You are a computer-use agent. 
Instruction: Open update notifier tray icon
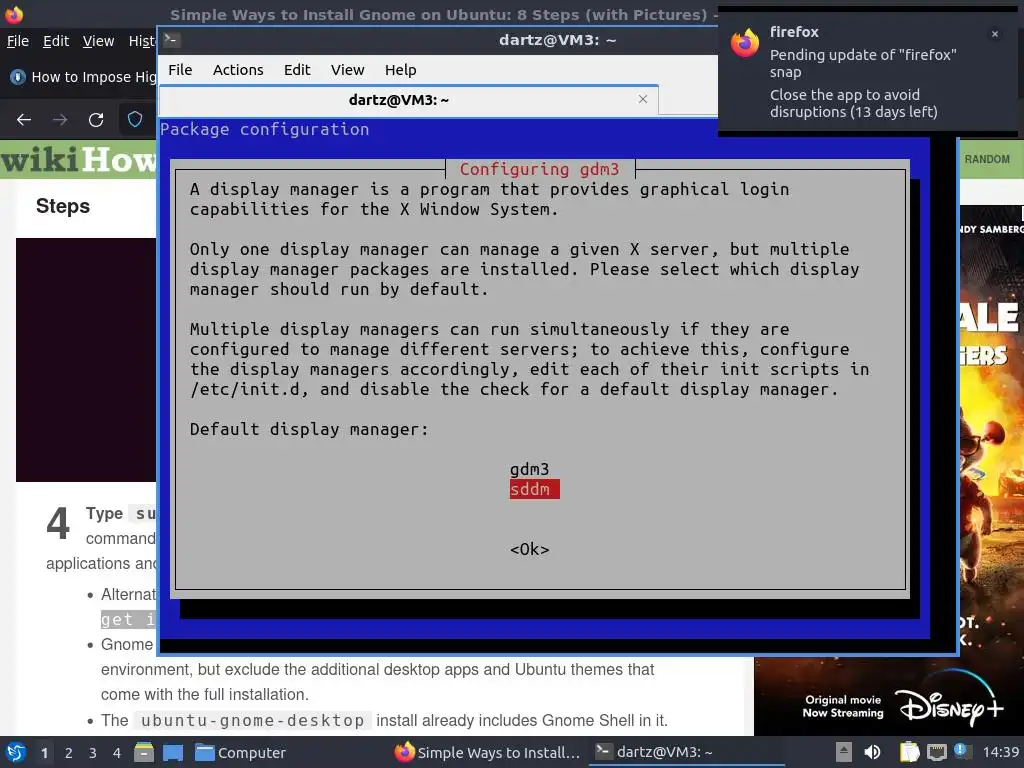click(961, 750)
